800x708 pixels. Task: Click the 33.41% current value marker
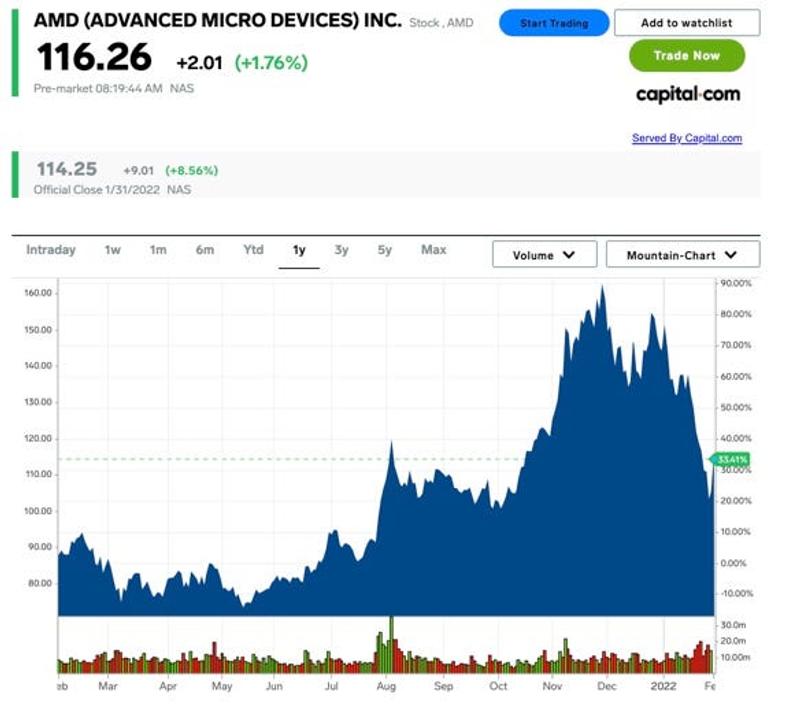pos(730,460)
